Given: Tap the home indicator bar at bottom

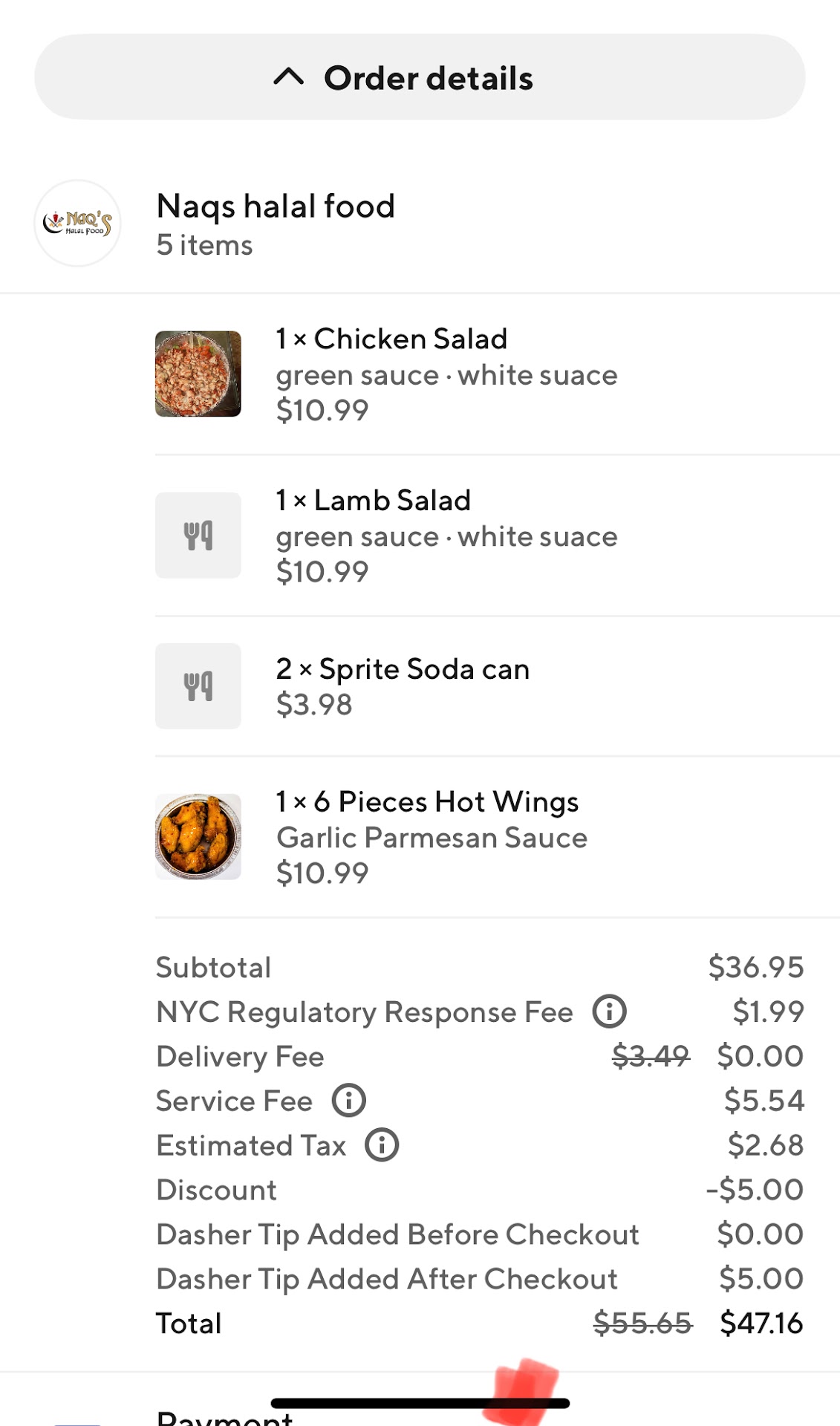Looking at the screenshot, I should pos(420,1403).
